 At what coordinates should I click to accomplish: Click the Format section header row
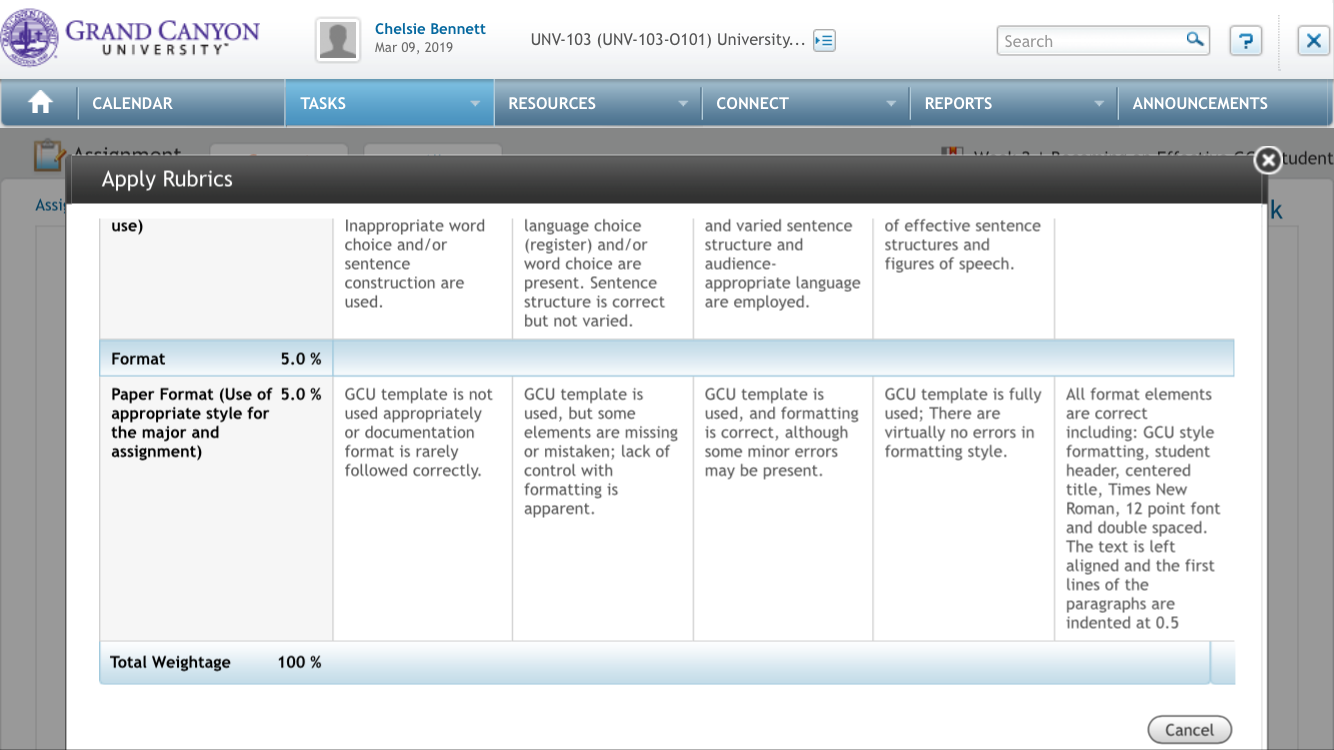(666, 358)
